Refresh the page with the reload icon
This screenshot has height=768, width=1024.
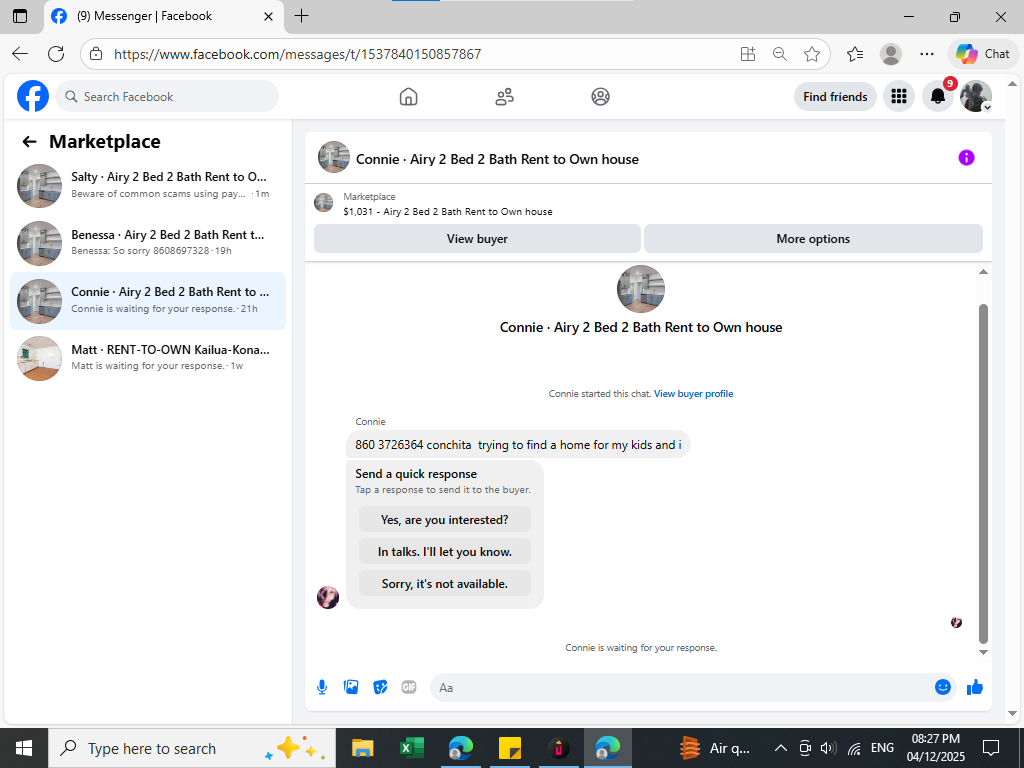(56, 54)
